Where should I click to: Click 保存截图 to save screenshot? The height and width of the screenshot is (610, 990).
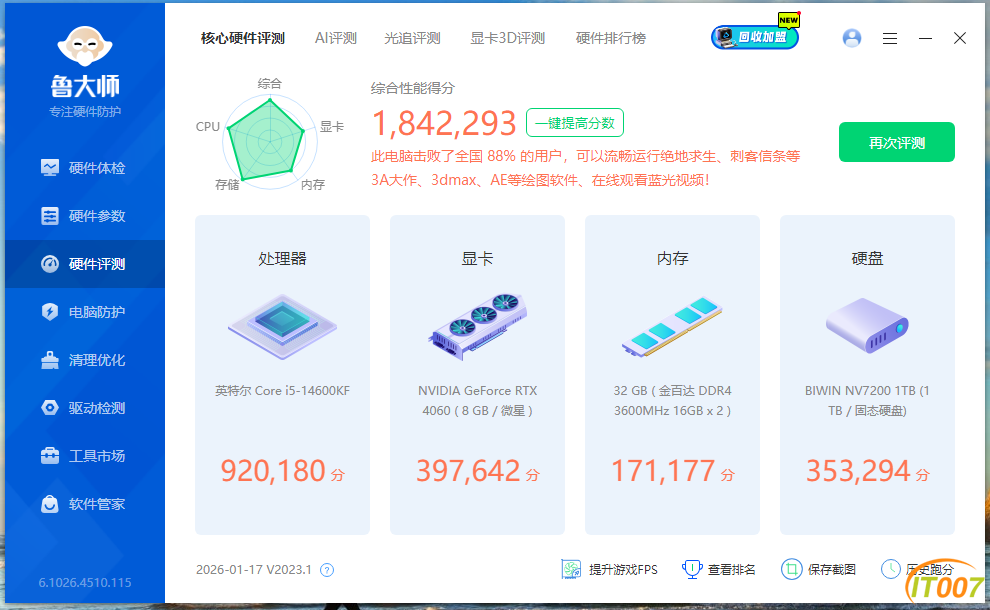click(x=819, y=570)
